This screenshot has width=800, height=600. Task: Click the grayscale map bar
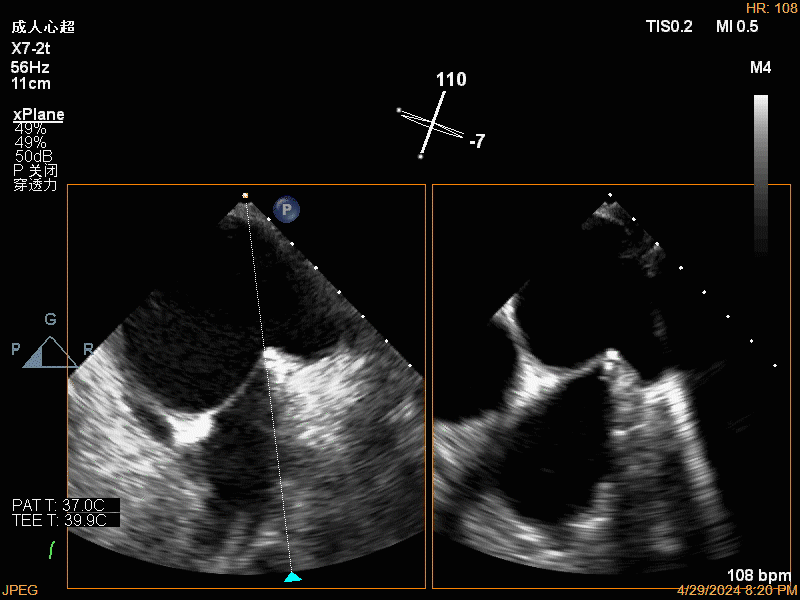click(x=761, y=175)
